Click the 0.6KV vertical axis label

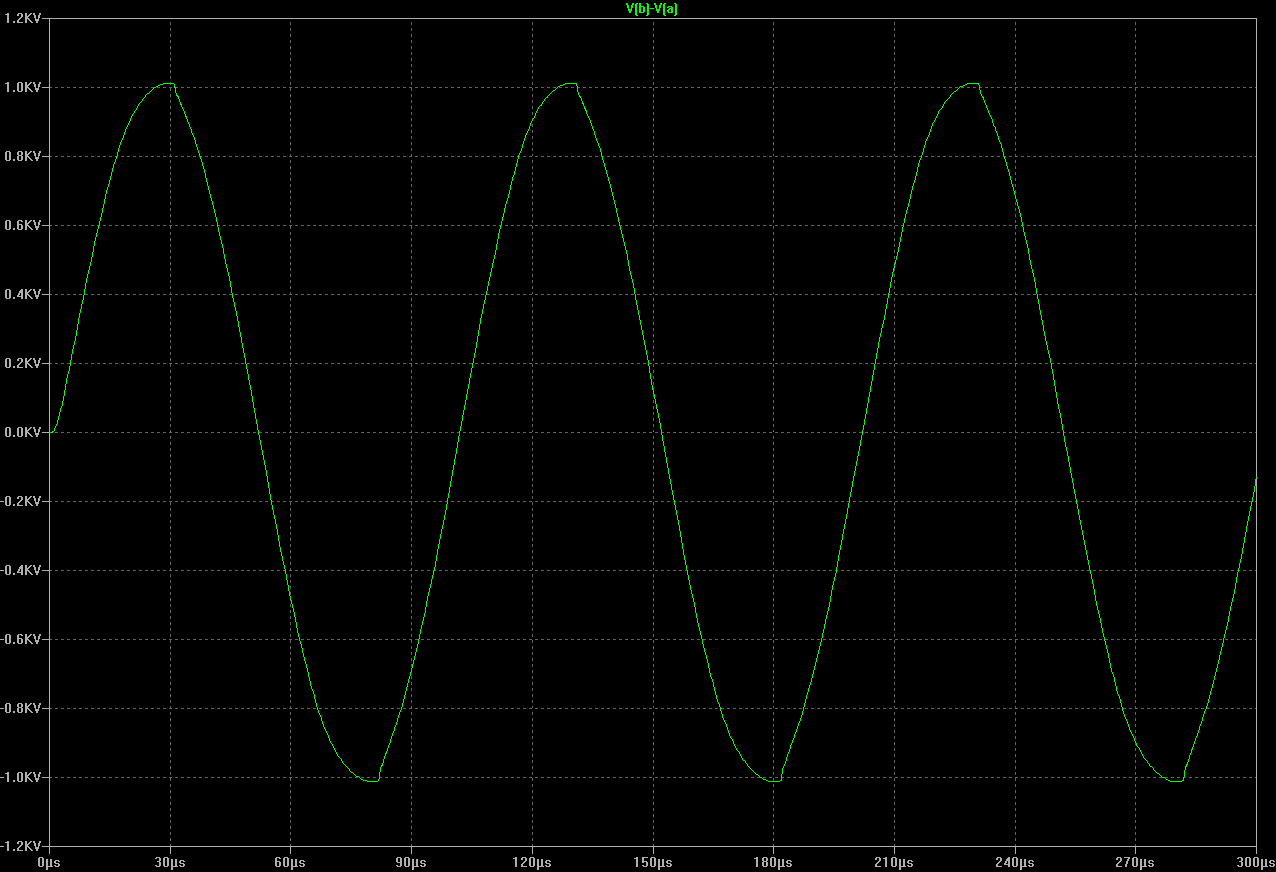tap(24, 225)
